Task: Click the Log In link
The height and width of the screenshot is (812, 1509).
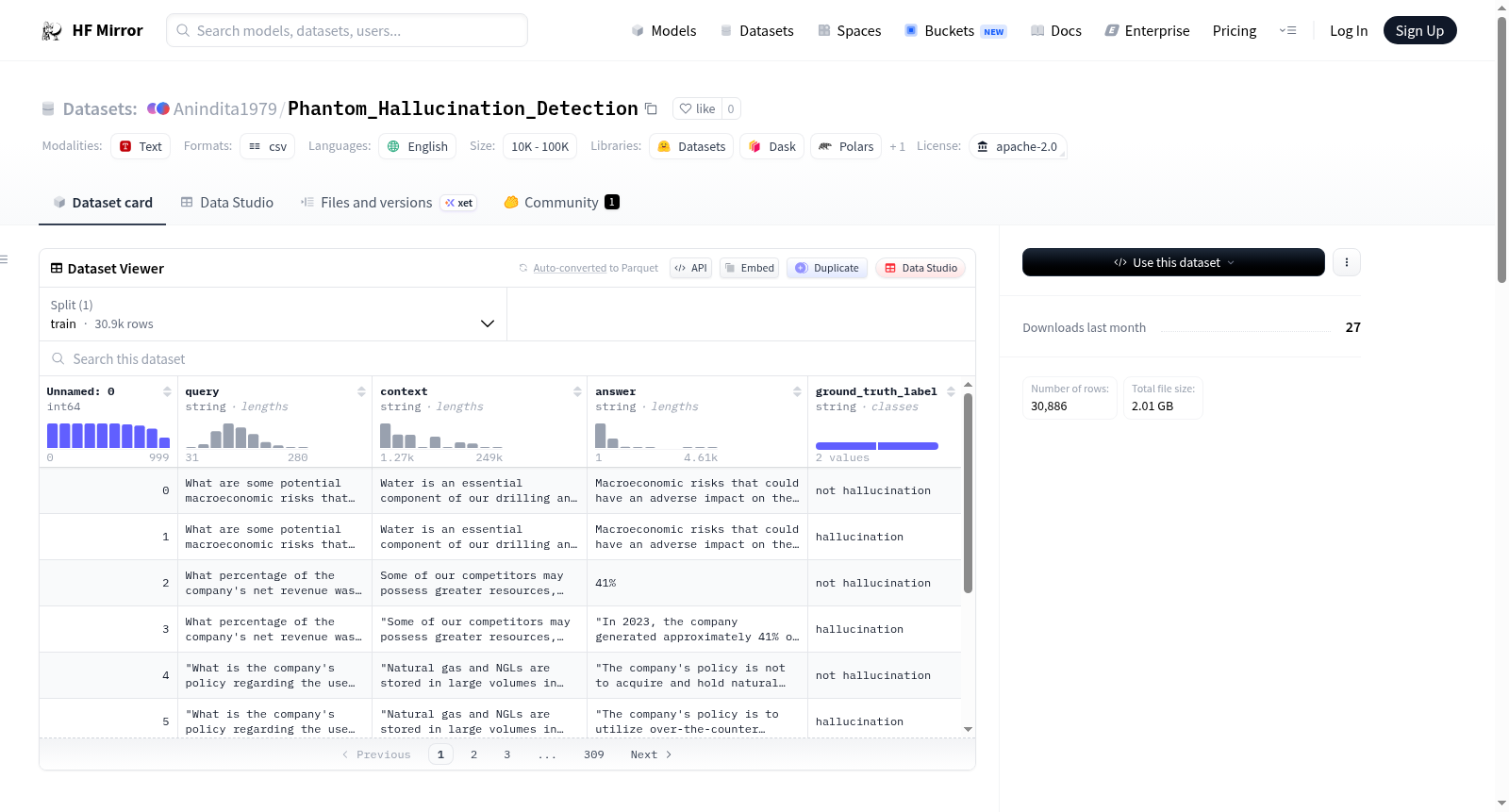Action: tap(1349, 31)
